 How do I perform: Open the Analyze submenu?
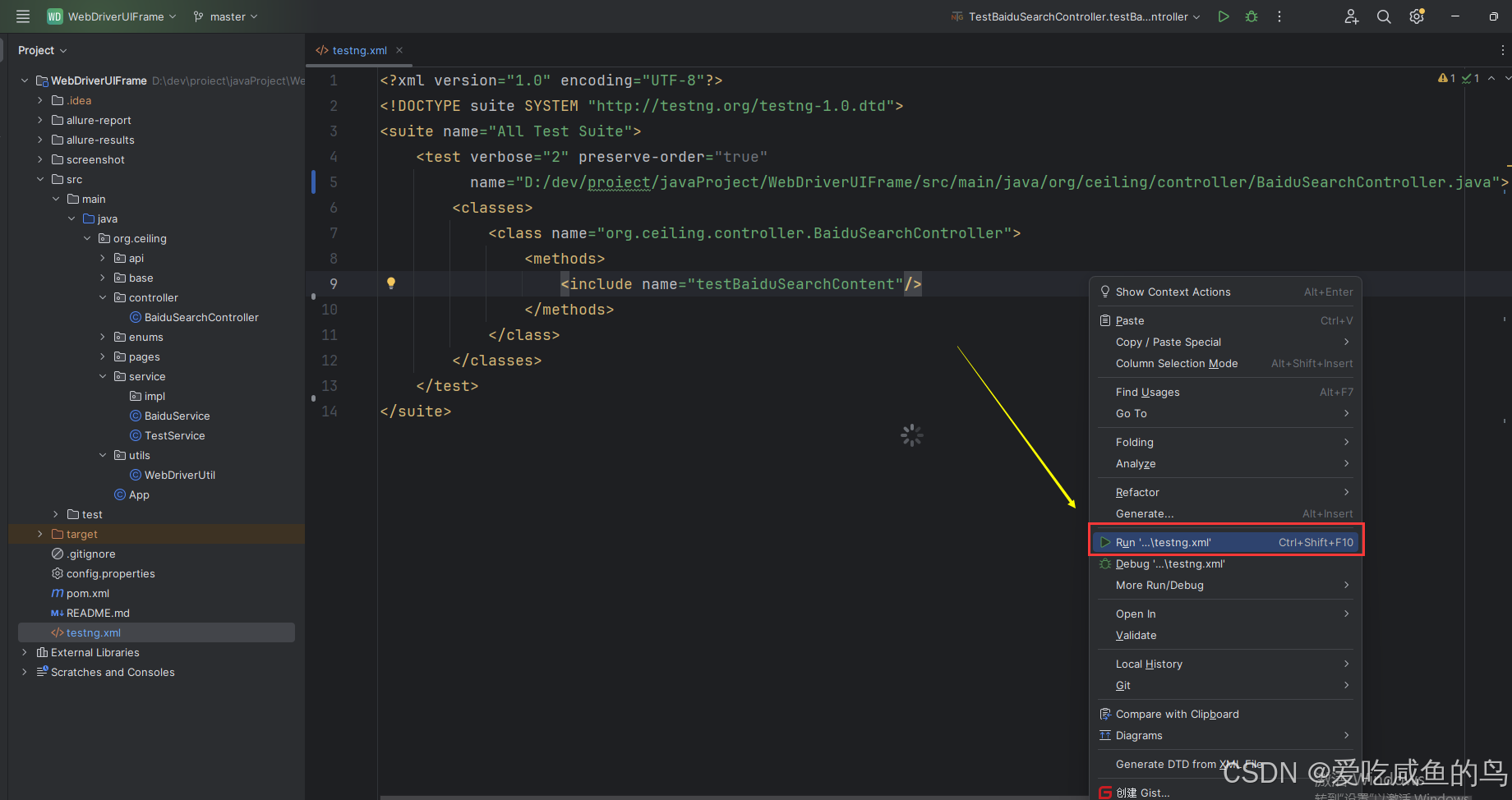1225,463
